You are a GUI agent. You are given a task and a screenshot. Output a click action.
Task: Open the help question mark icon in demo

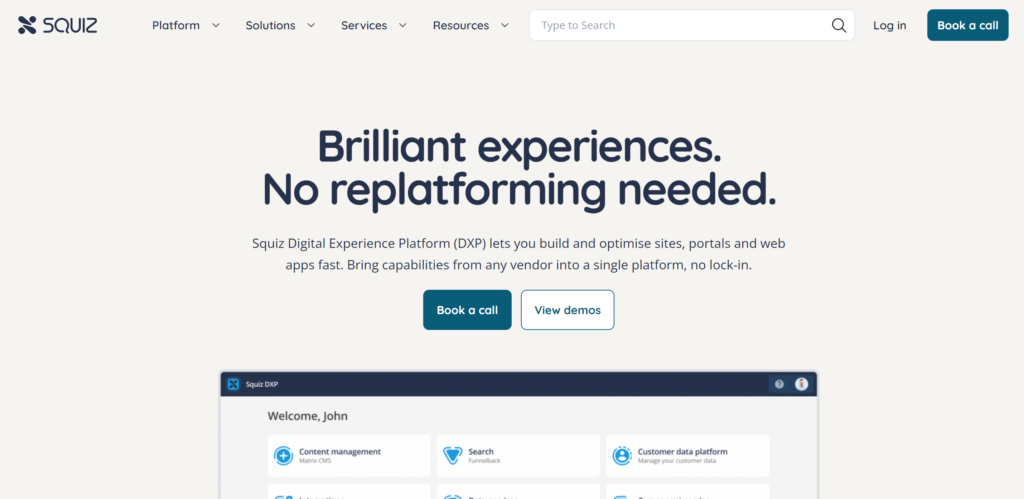[778, 384]
